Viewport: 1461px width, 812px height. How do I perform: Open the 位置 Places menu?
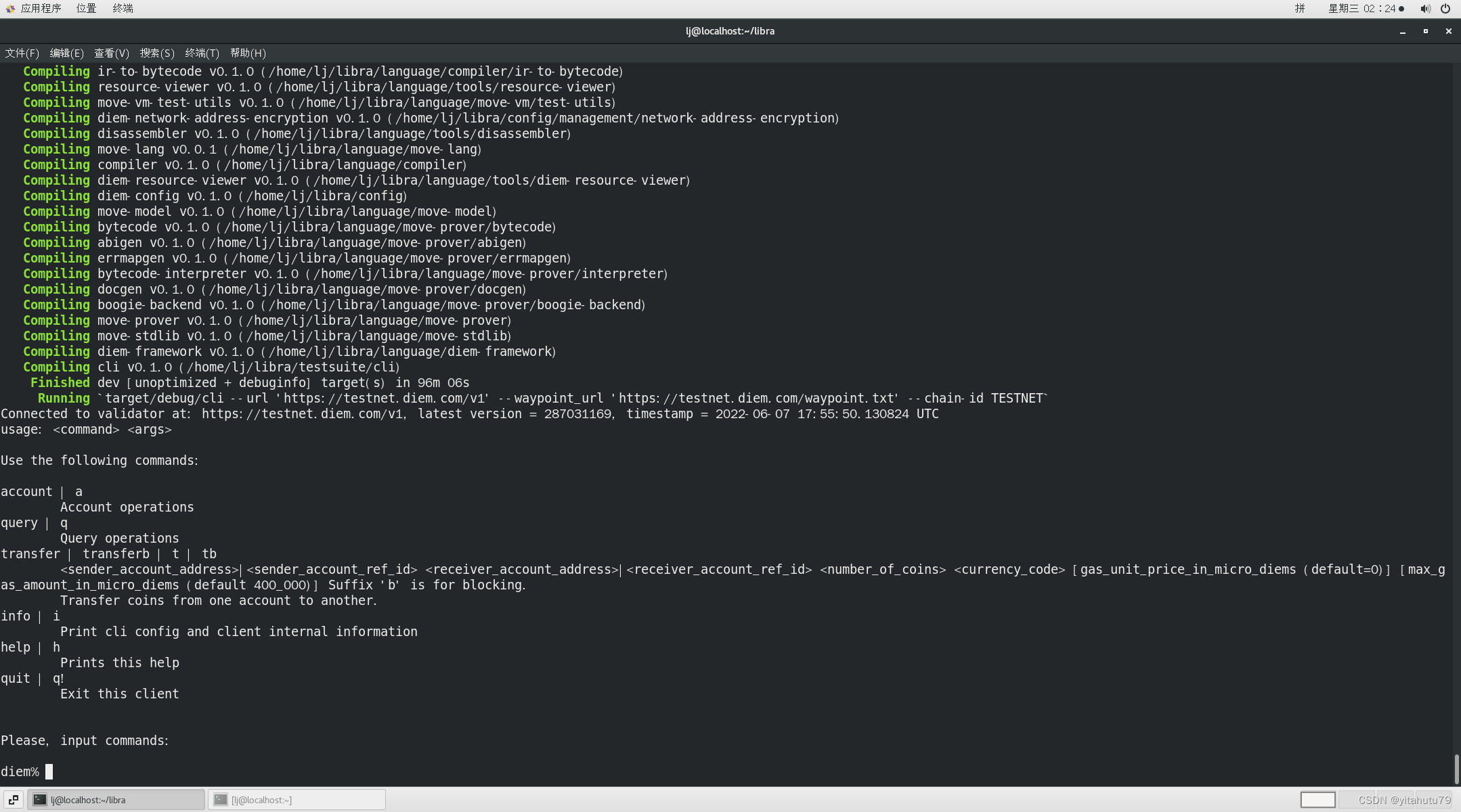86,8
